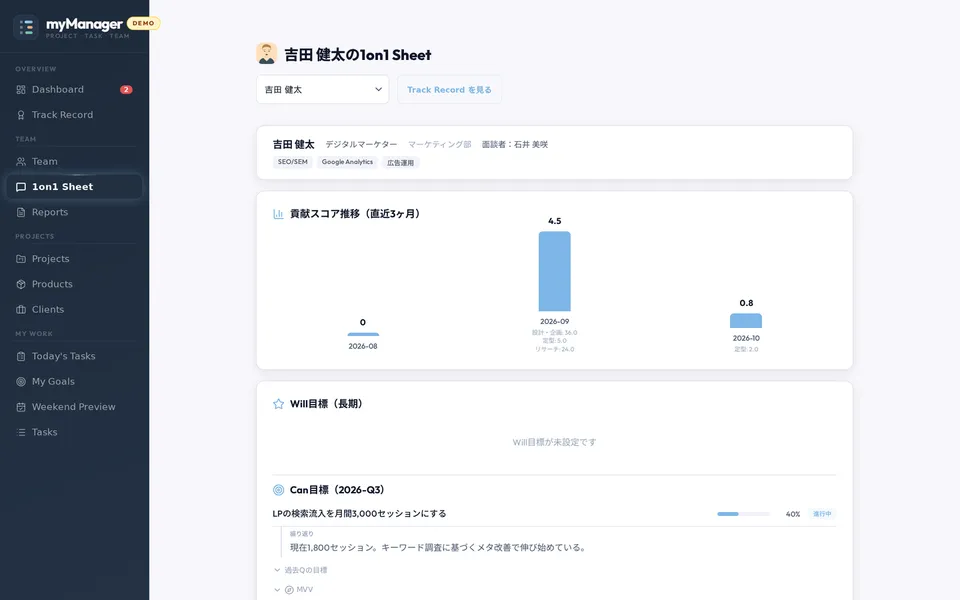This screenshot has height=600, width=960.
Task: Click the reflection note starting 現在1,800セッション
Action: pyautogui.click(x=438, y=547)
